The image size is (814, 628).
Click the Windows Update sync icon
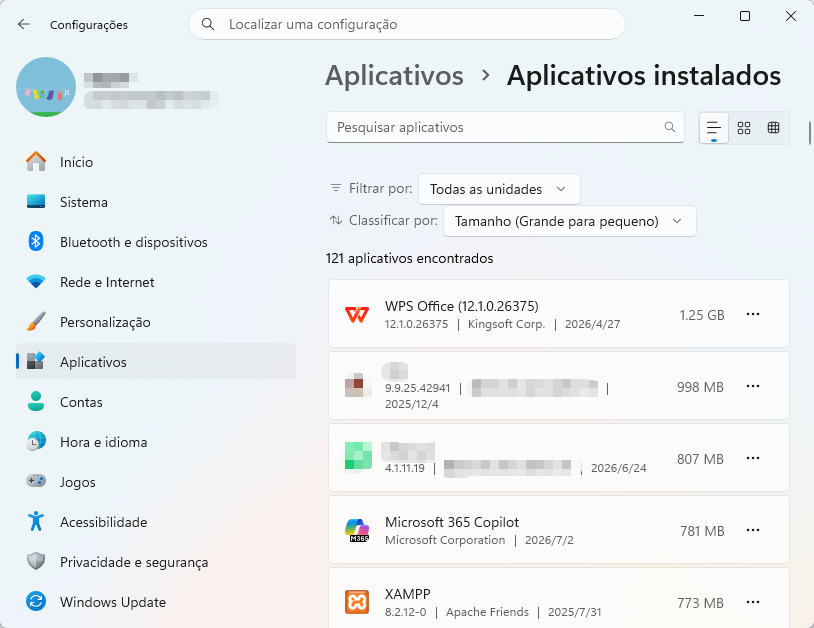click(36, 602)
